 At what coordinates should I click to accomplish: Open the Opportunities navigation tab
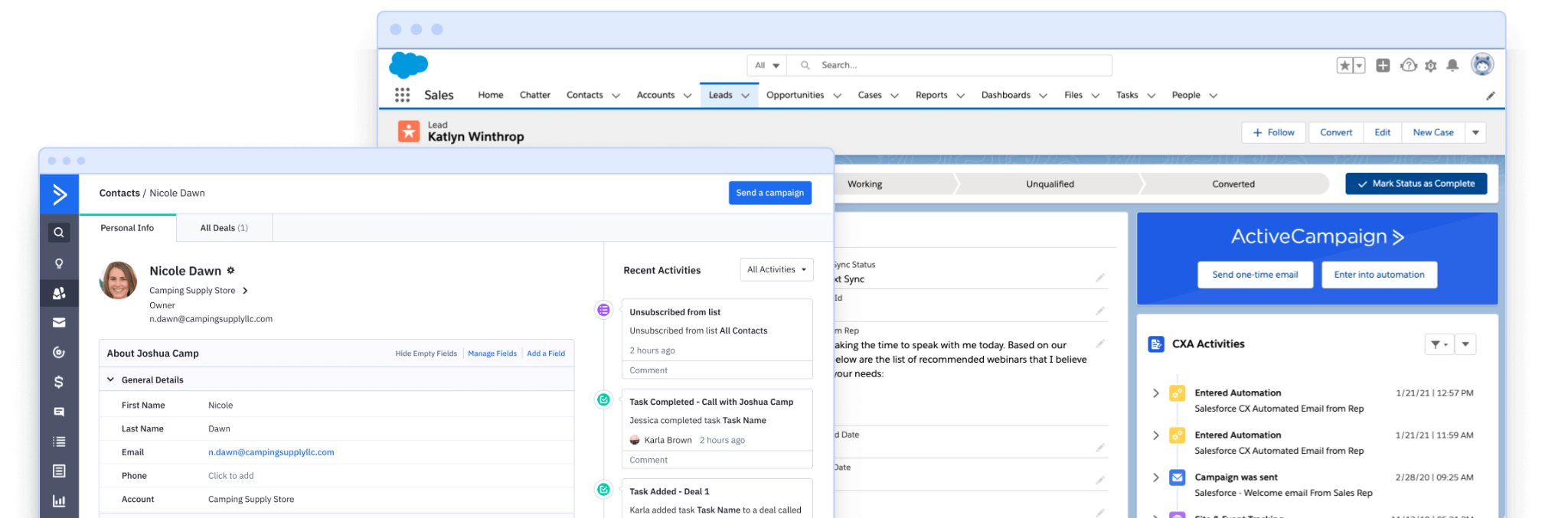coord(803,95)
